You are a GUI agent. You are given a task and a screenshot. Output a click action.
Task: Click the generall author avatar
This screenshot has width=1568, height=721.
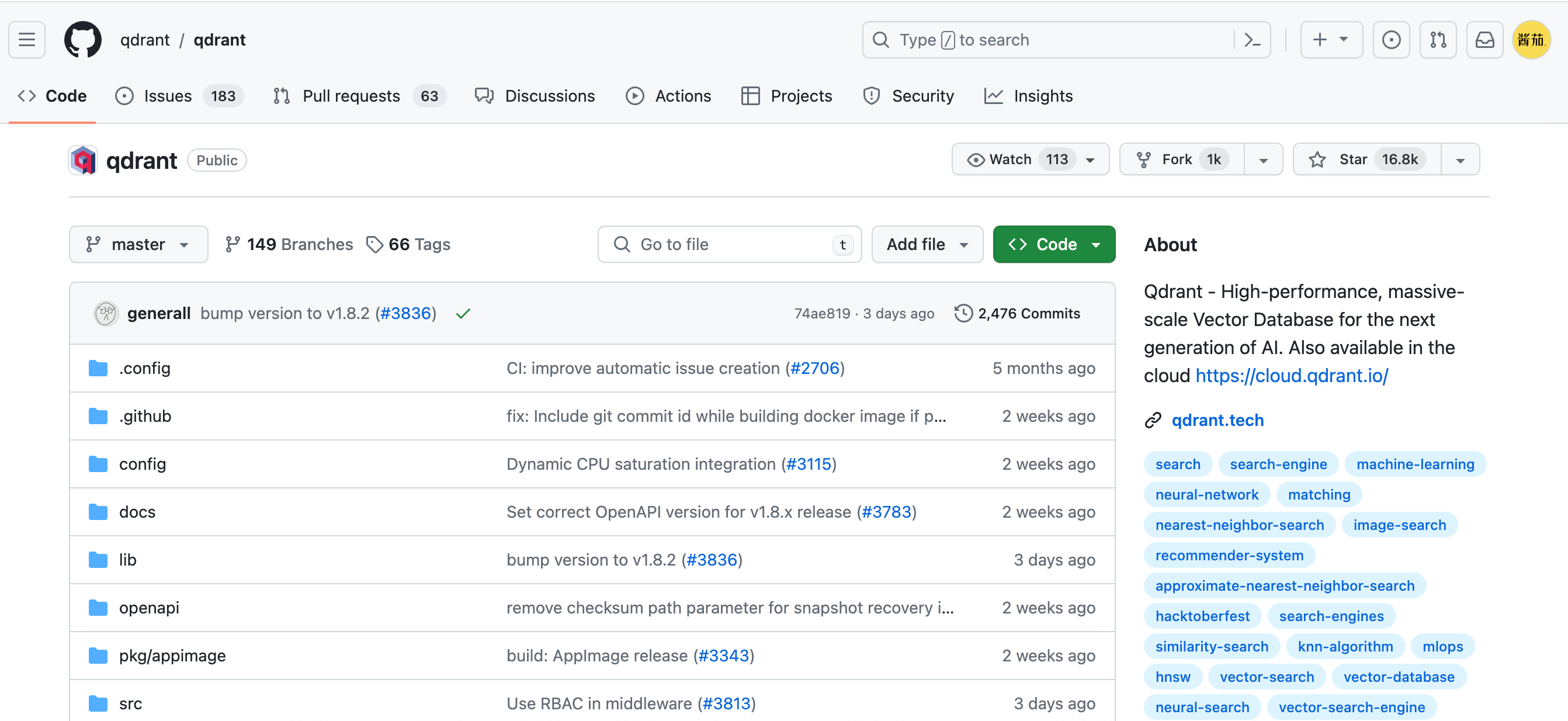[x=106, y=314]
